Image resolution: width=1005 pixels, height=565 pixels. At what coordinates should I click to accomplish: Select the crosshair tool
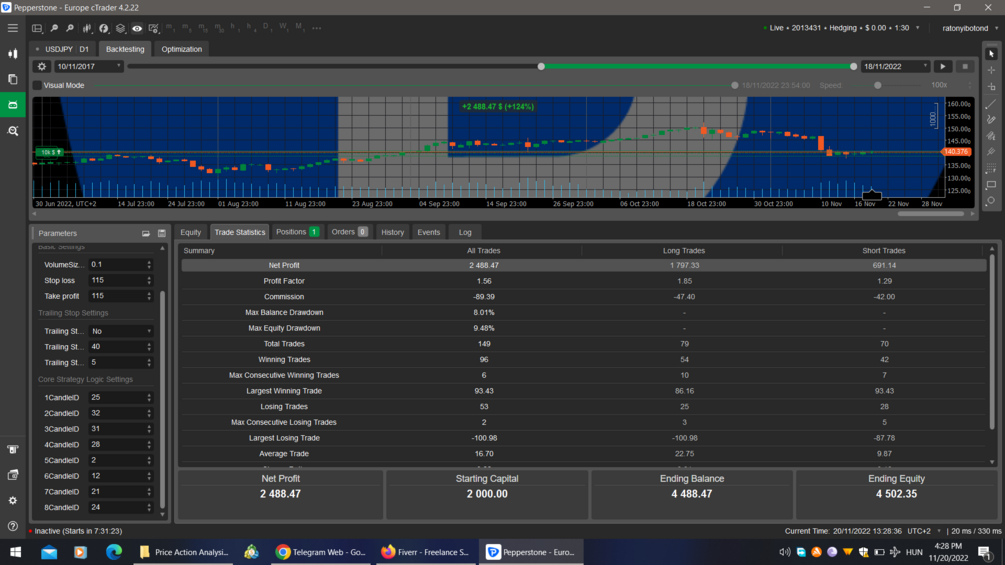991,70
